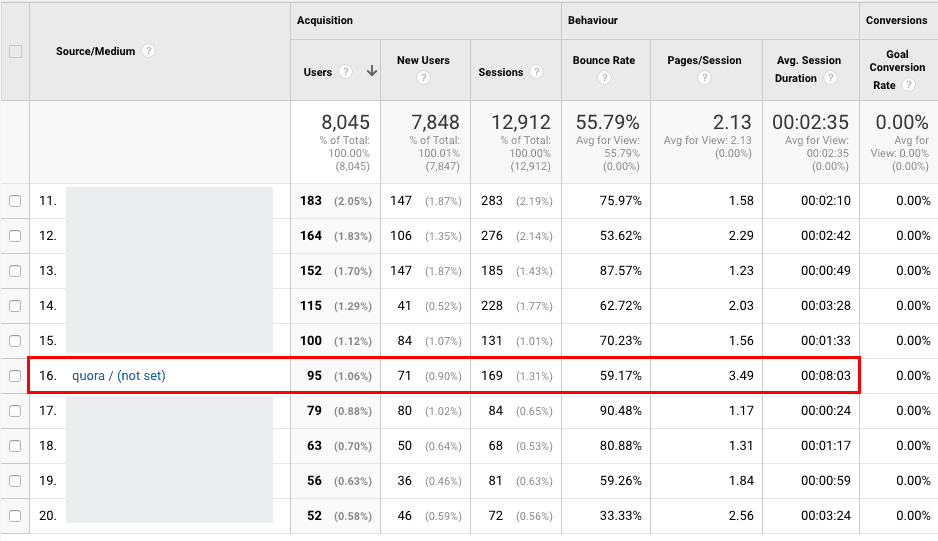Sort by Avg. Session Duration header
938x541 pixels.
pyautogui.click(x=809, y=69)
